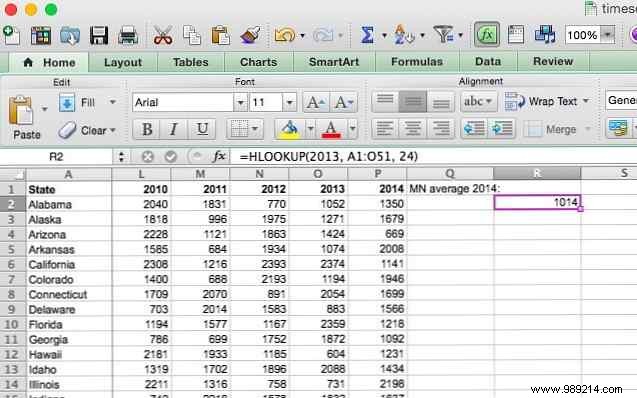
Task: Expand the Paste options arrow
Action: tap(44, 109)
